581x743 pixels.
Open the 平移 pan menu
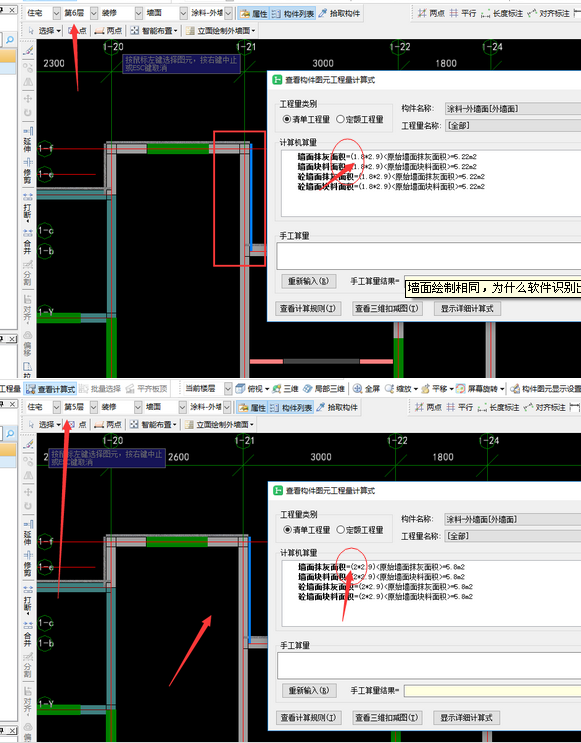click(436, 389)
